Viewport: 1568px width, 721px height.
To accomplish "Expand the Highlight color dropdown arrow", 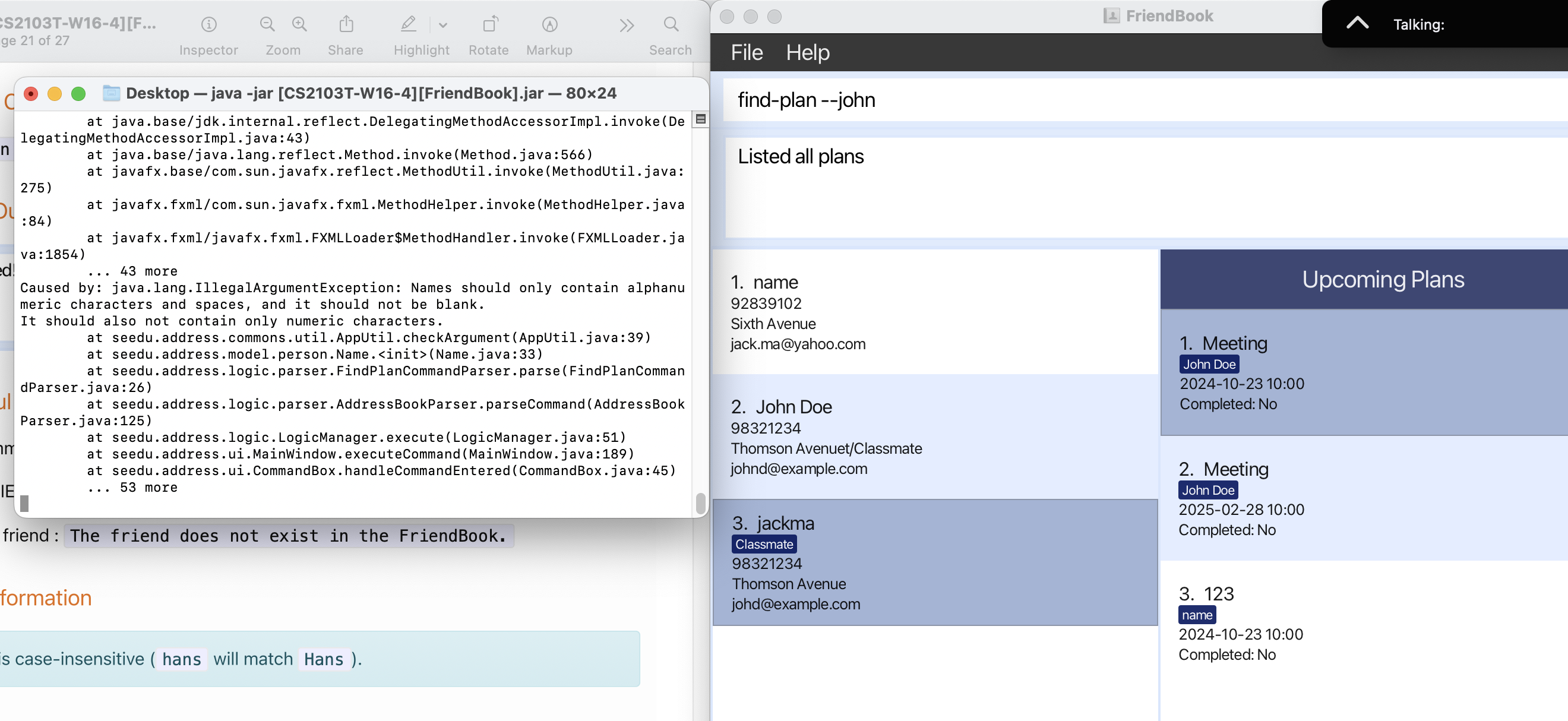I will 442,25.
